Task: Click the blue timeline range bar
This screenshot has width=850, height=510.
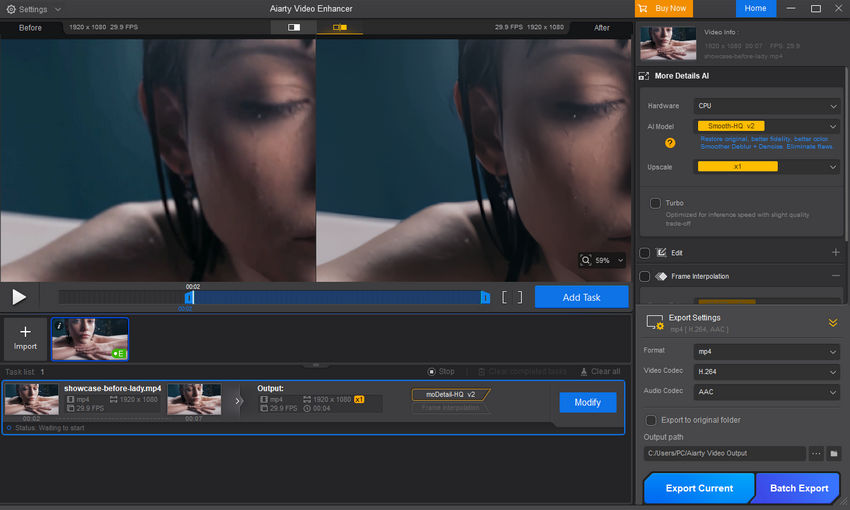Action: [x=337, y=297]
